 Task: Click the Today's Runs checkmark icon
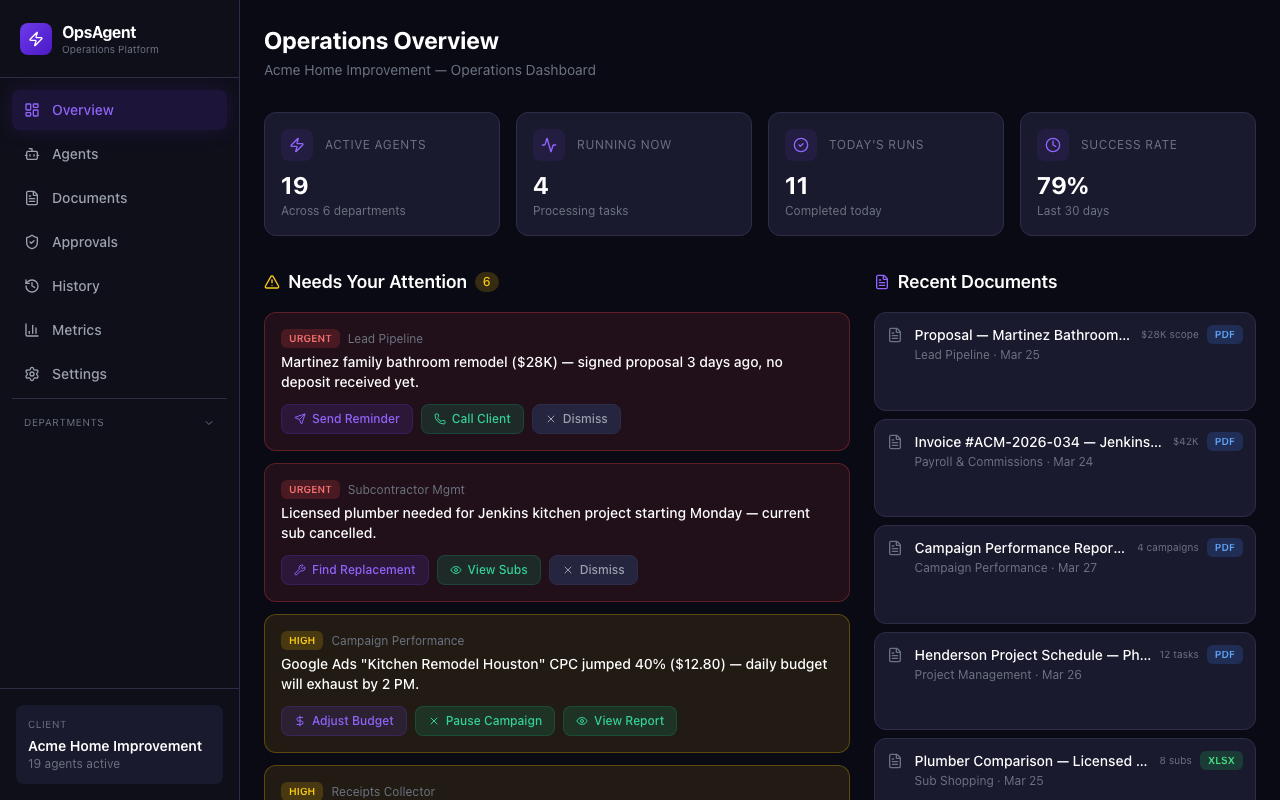pos(801,145)
